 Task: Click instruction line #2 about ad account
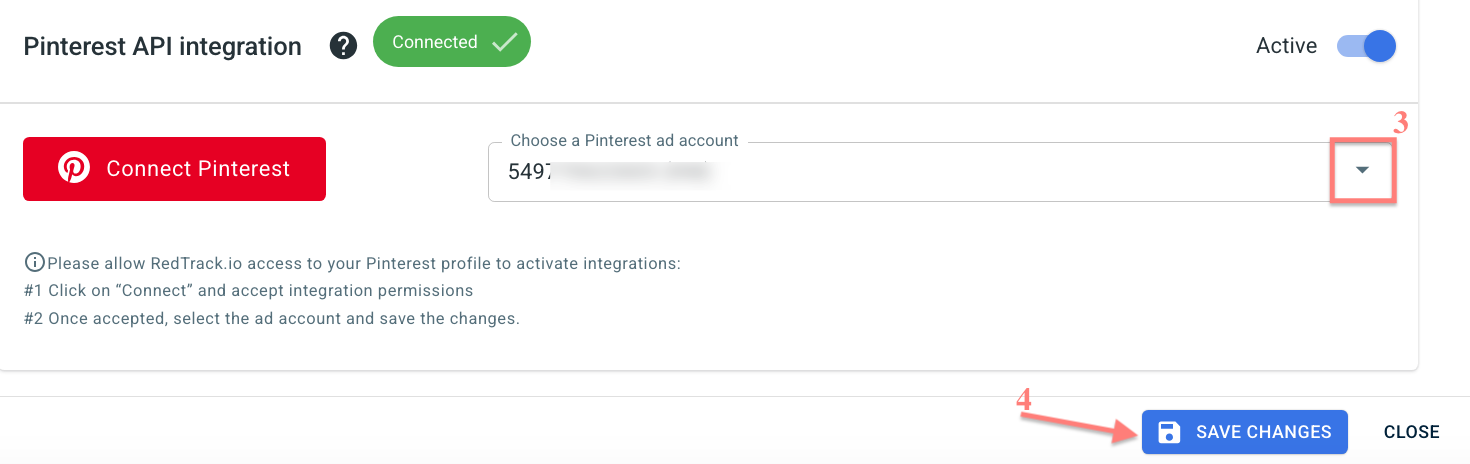click(272, 319)
